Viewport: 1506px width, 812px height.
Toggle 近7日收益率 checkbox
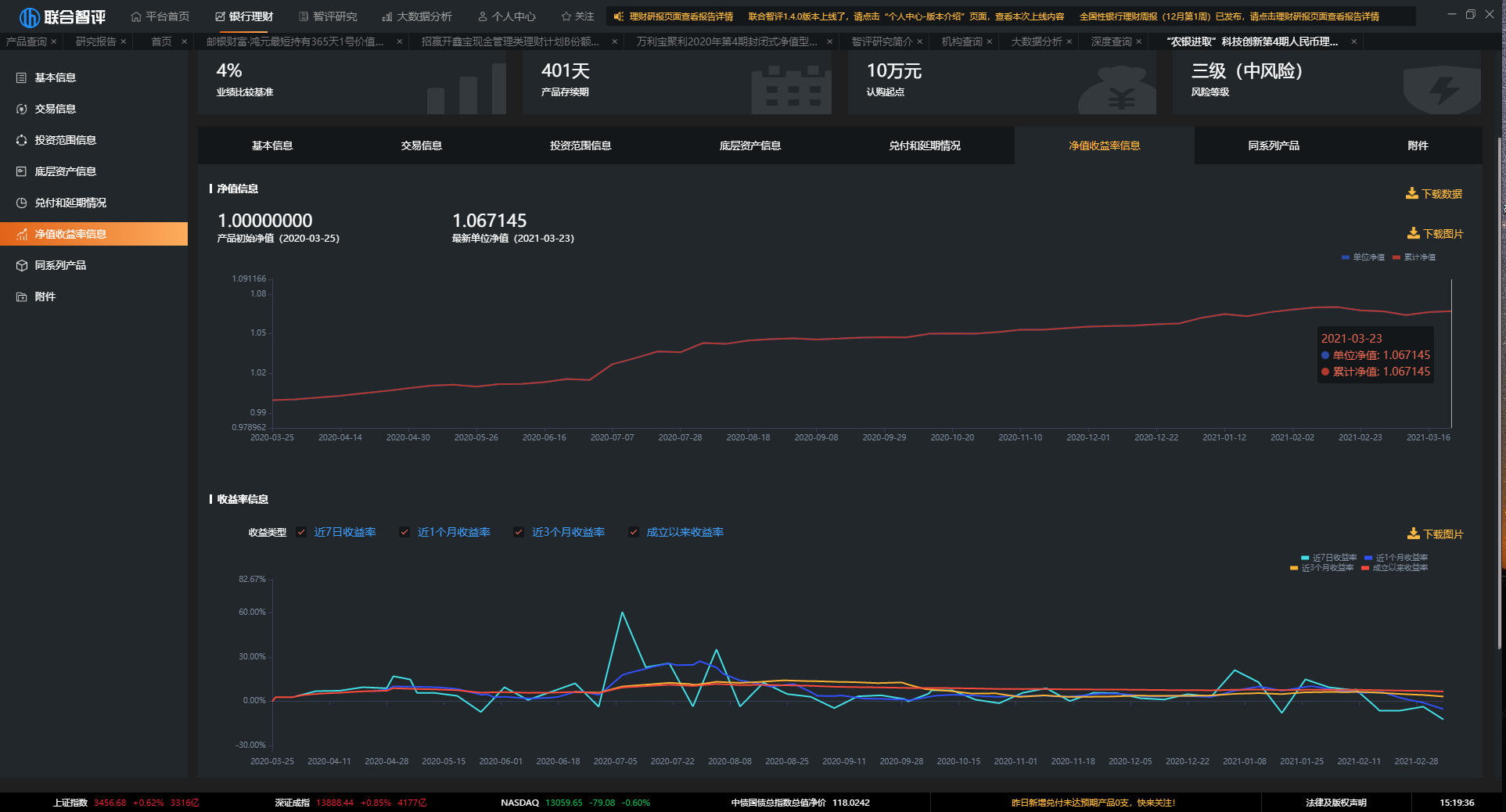click(x=301, y=532)
